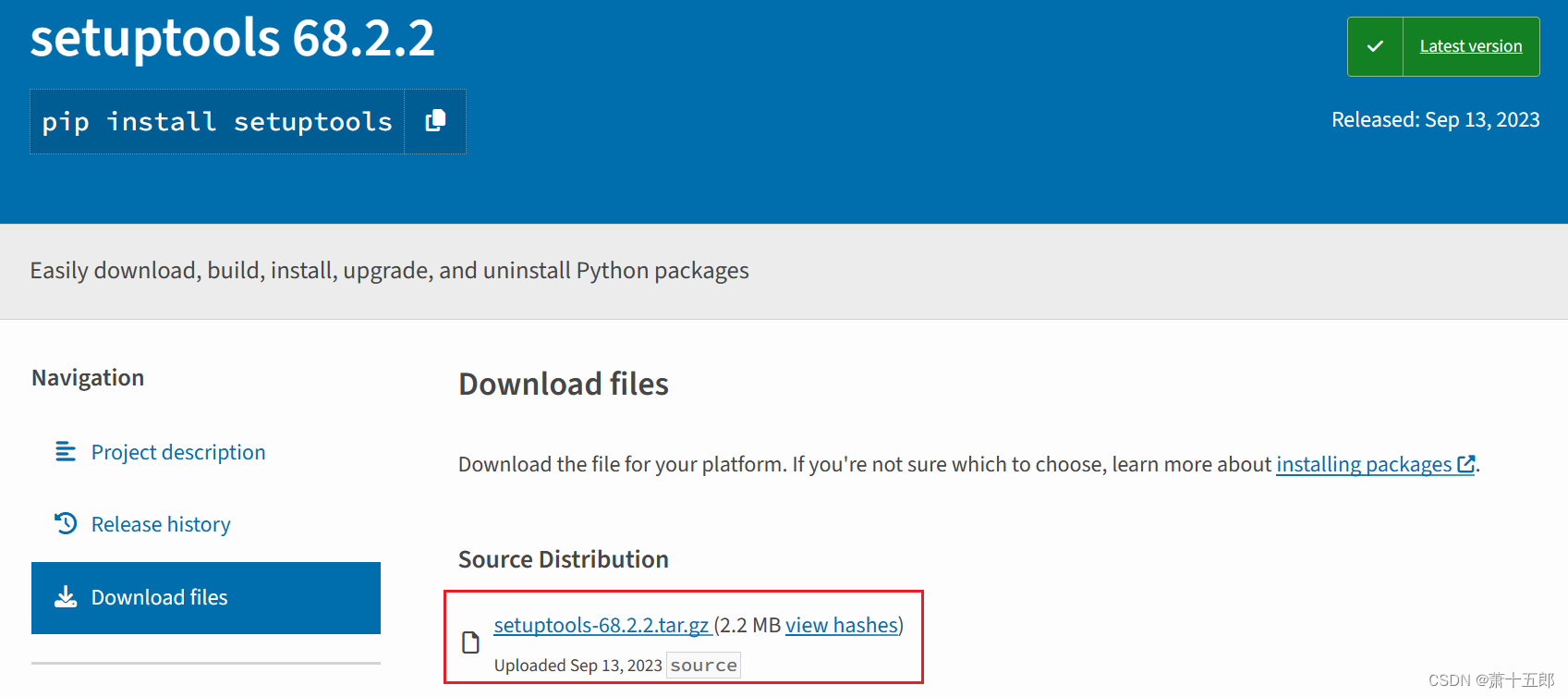The width and height of the screenshot is (1568, 697).
Task: Open Release history text link
Action: [161, 524]
